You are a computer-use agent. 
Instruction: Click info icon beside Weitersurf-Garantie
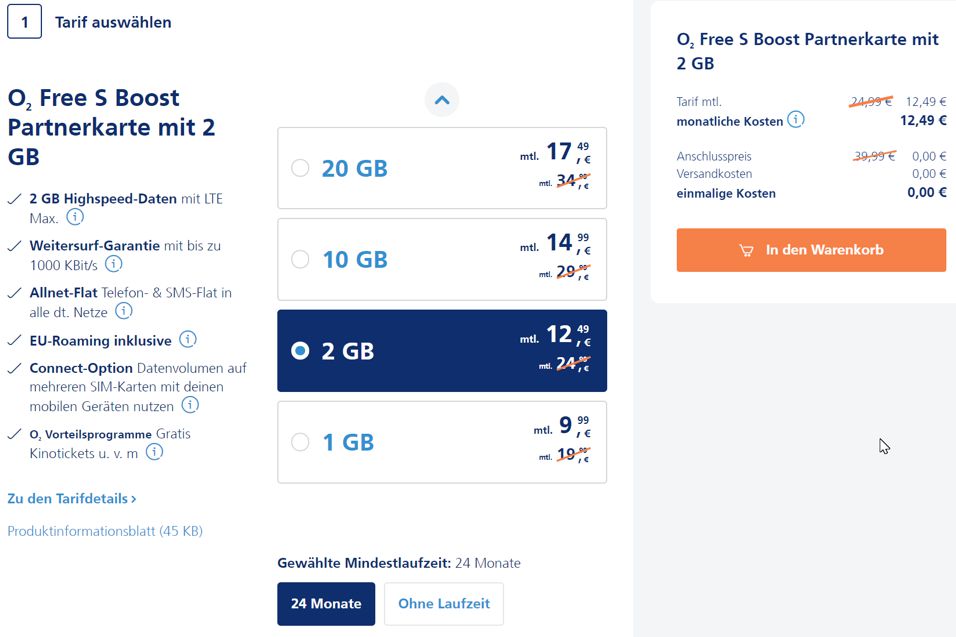[x=114, y=264]
